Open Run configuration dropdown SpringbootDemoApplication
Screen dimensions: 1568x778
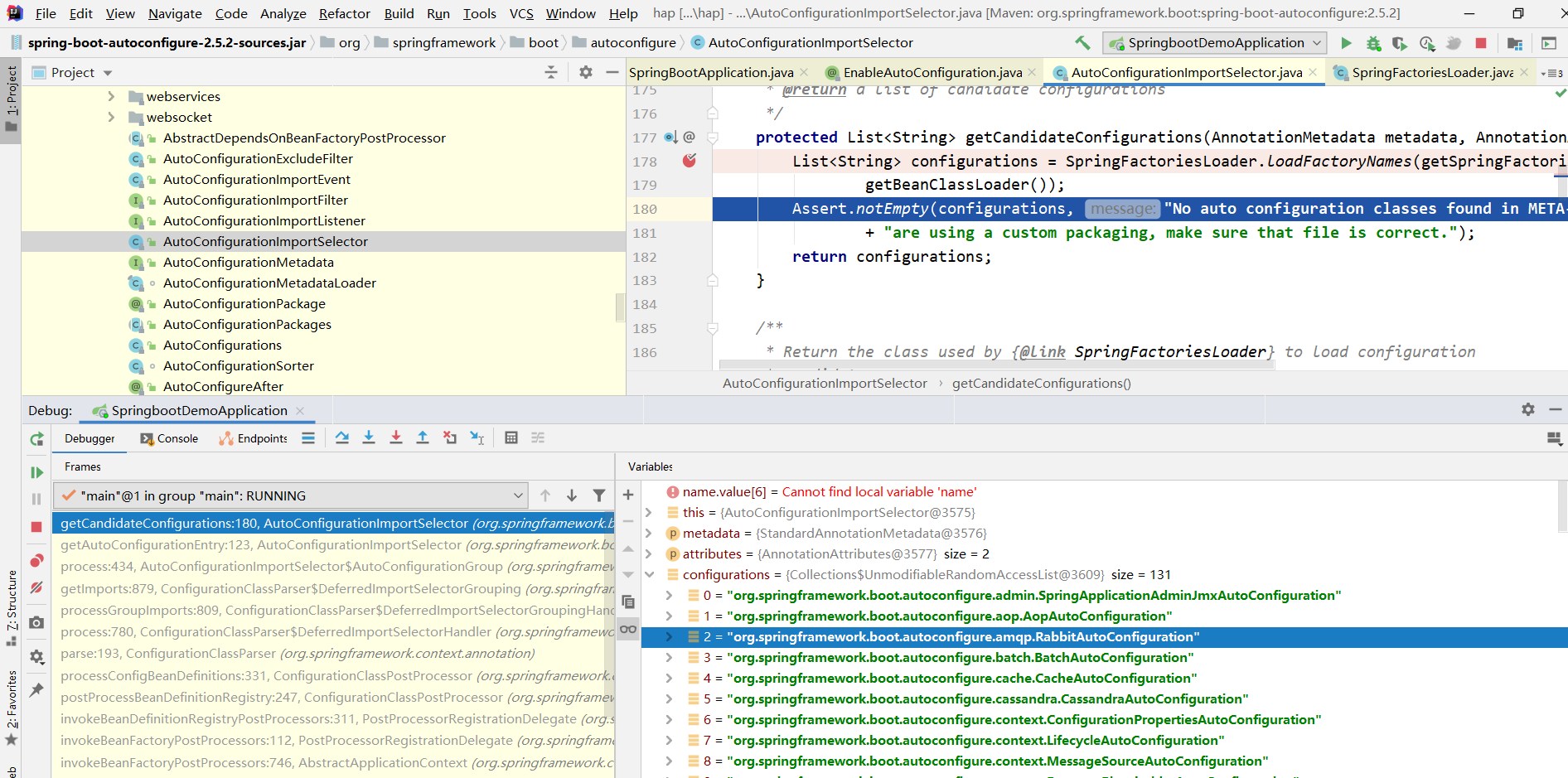tap(1214, 42)
